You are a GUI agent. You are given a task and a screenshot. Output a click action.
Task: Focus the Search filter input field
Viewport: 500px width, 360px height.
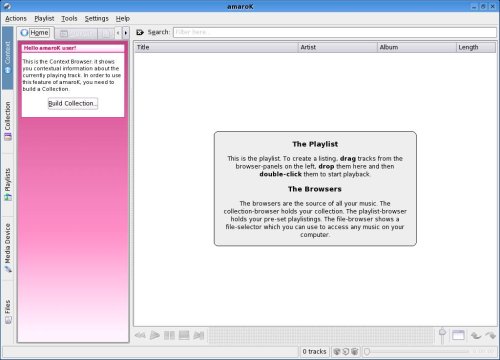(335, 32)
